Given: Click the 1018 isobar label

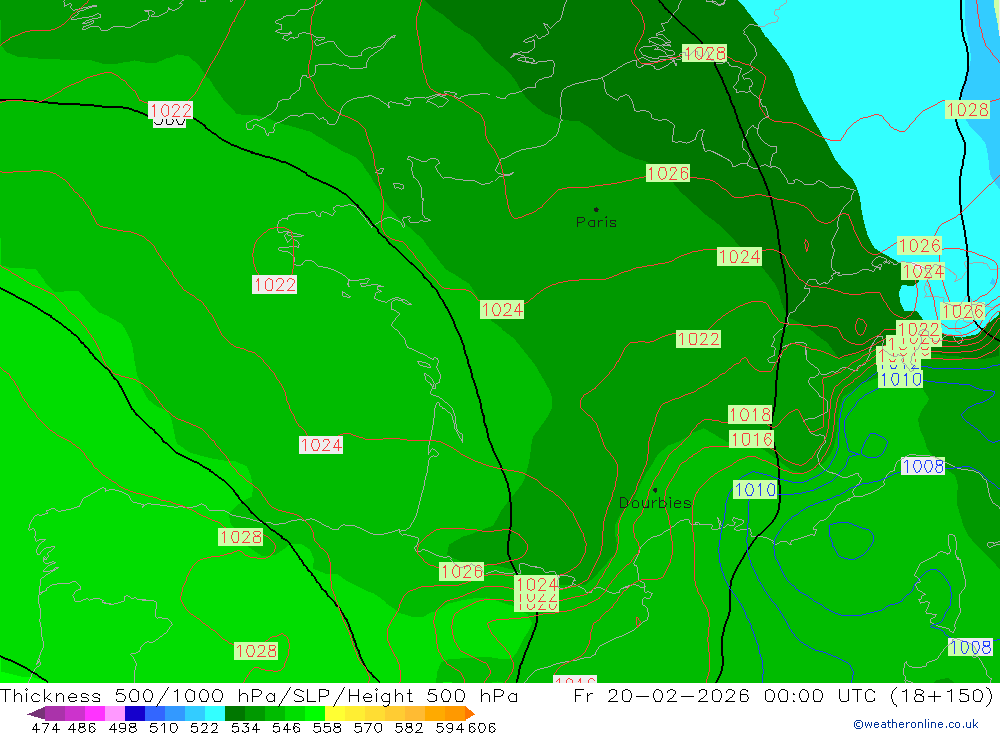Looking at the screenshot, I should pos(750,415).
